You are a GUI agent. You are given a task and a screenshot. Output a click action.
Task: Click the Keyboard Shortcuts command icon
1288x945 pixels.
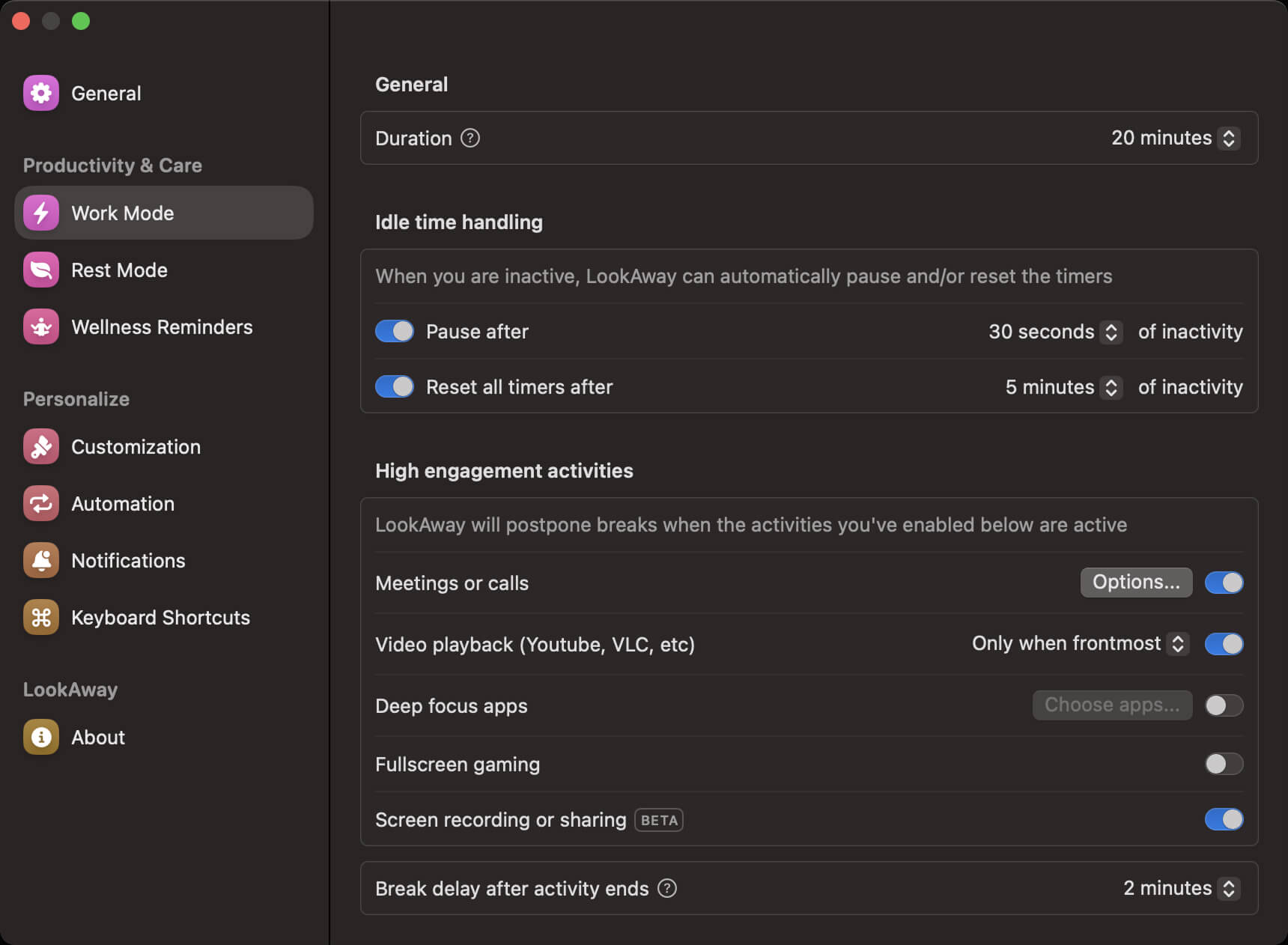tap(41, 617)
